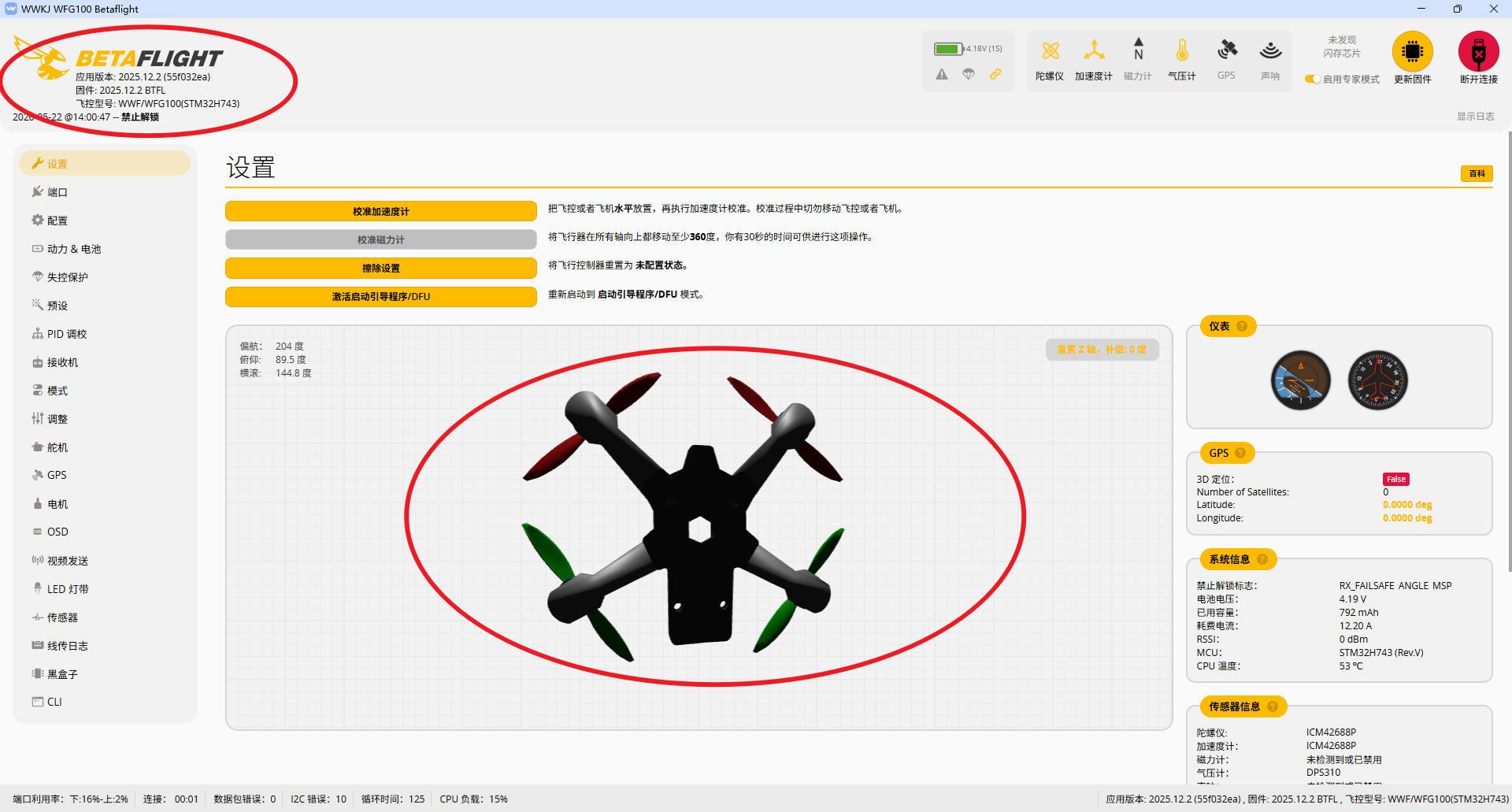The height and width of the screenshot is (812, 1512).
Task: Open the 调整 adjustments tab
Action: click(105, 419)
